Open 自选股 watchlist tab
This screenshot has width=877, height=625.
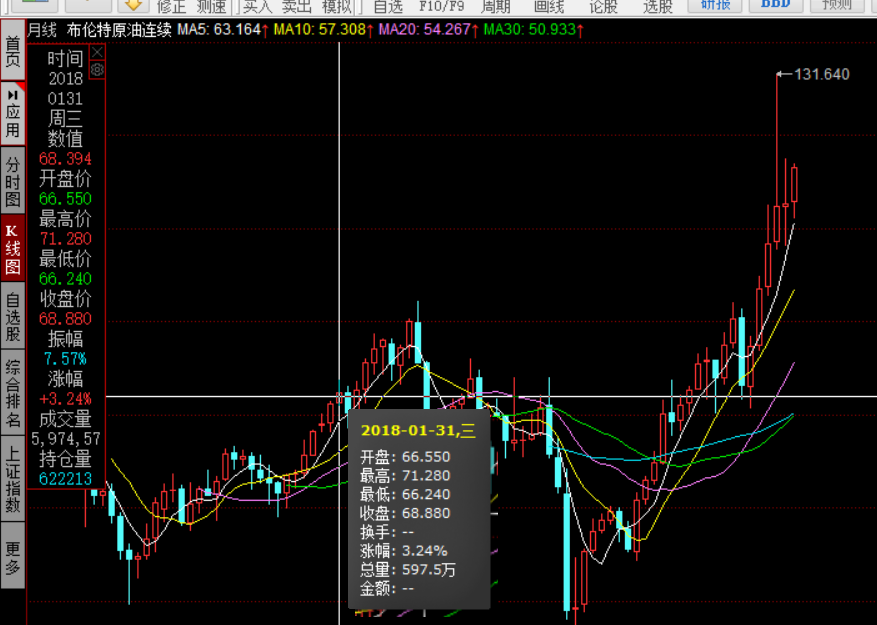pyautogui.click(x=12, y=317)
